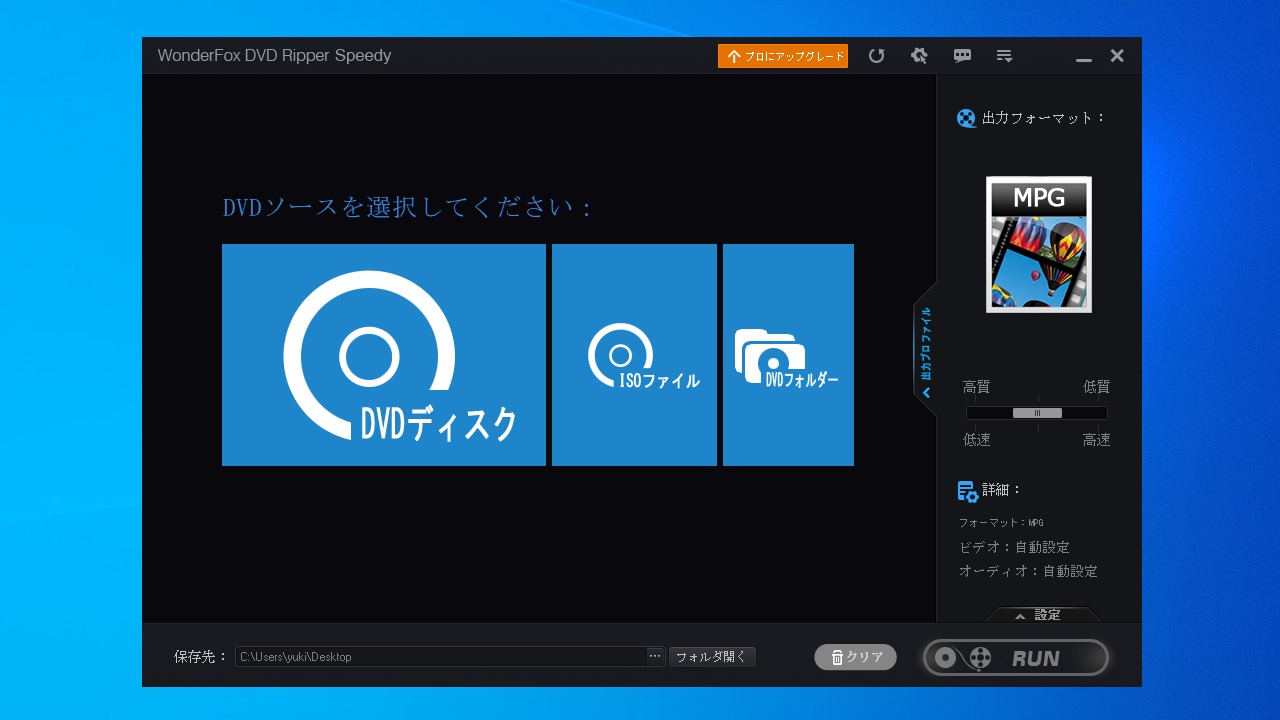Select the DVDディスク source tile

(384, 355)
